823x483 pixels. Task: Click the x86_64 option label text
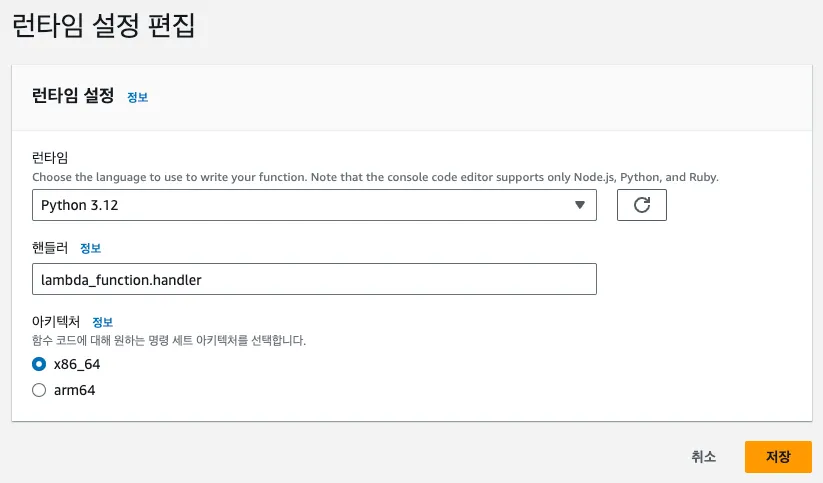pyautogui.click(x=77, y=364)
